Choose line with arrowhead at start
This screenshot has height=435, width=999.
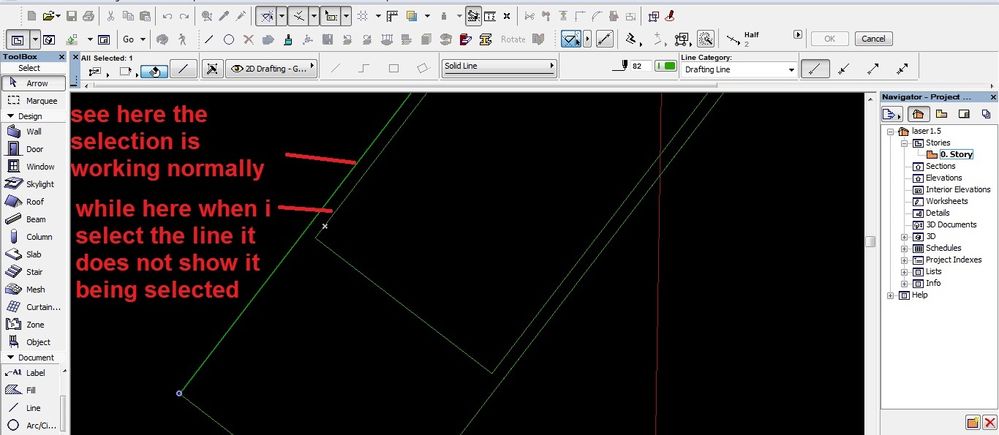pos(844,69)
